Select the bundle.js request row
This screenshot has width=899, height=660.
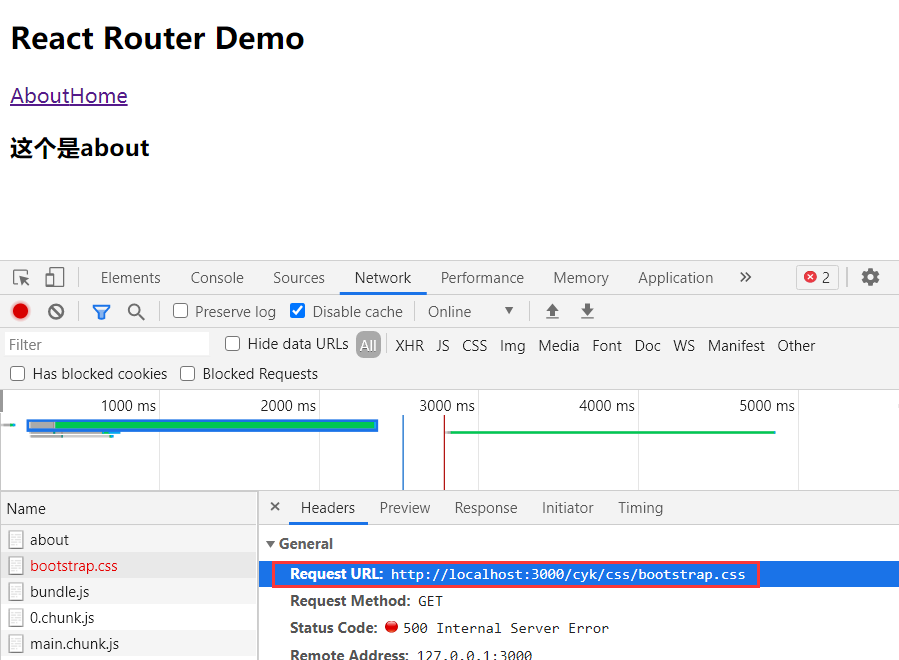[129, 592]
